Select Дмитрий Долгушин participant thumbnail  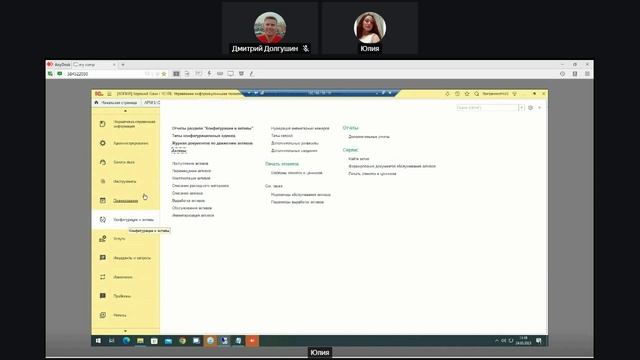coord(270,29)
